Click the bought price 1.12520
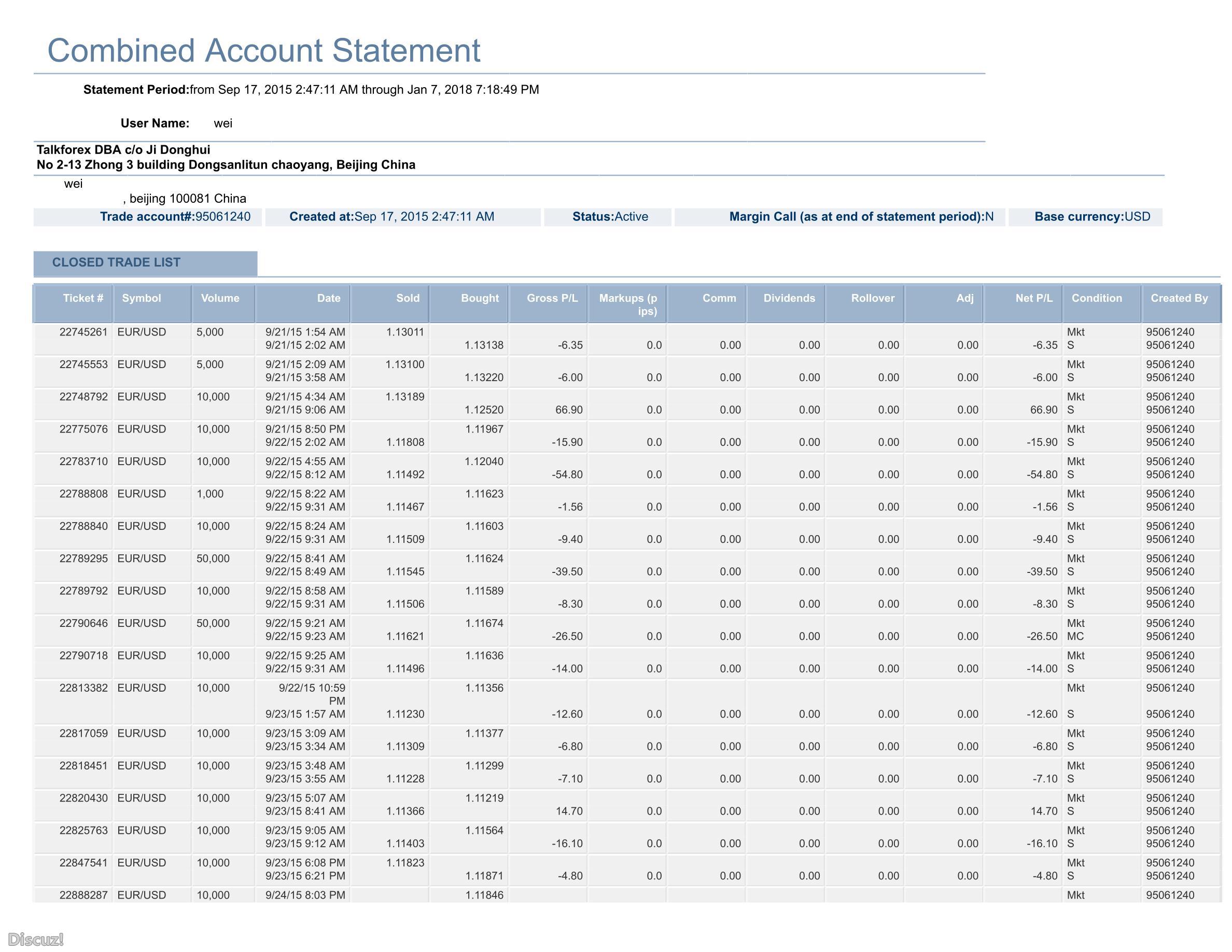The image size is (1232, 952). [x=484, y=410]
